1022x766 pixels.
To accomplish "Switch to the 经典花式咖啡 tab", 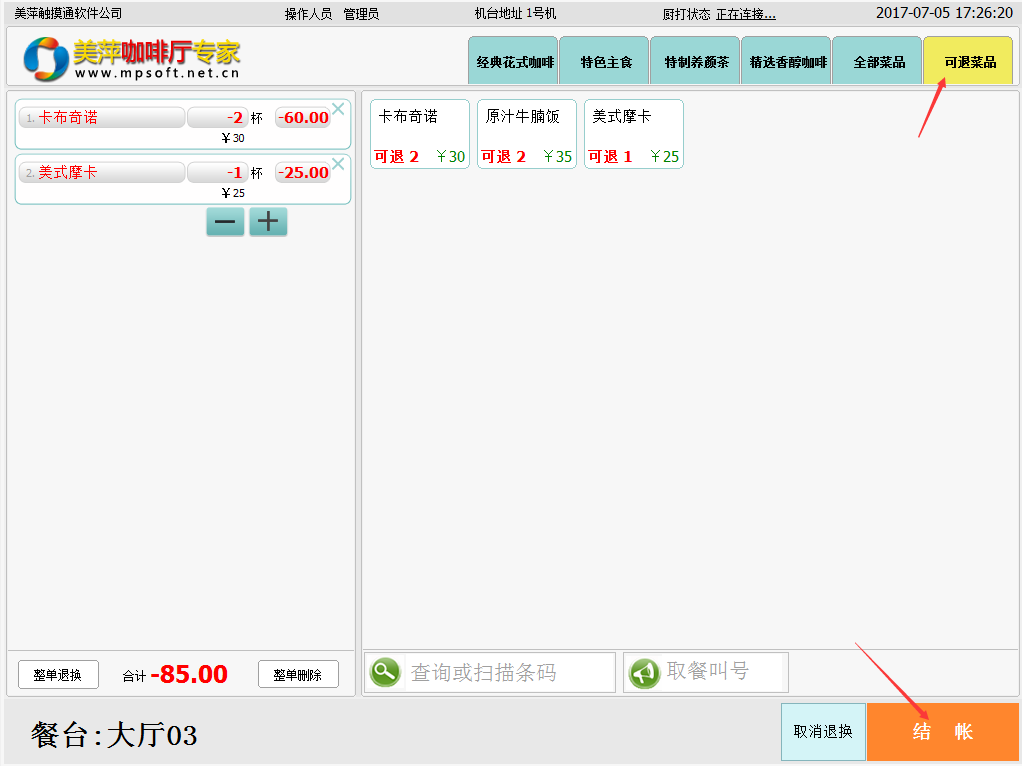I will click(513, 62).
